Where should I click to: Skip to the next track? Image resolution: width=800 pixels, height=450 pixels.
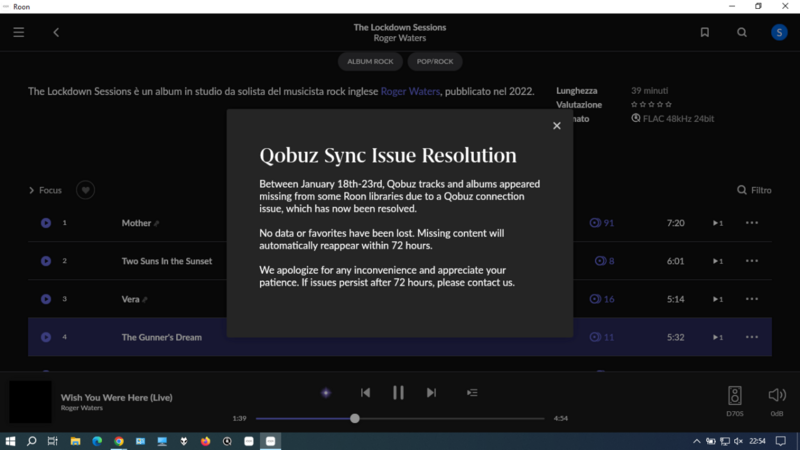click(x=431, y=393)
